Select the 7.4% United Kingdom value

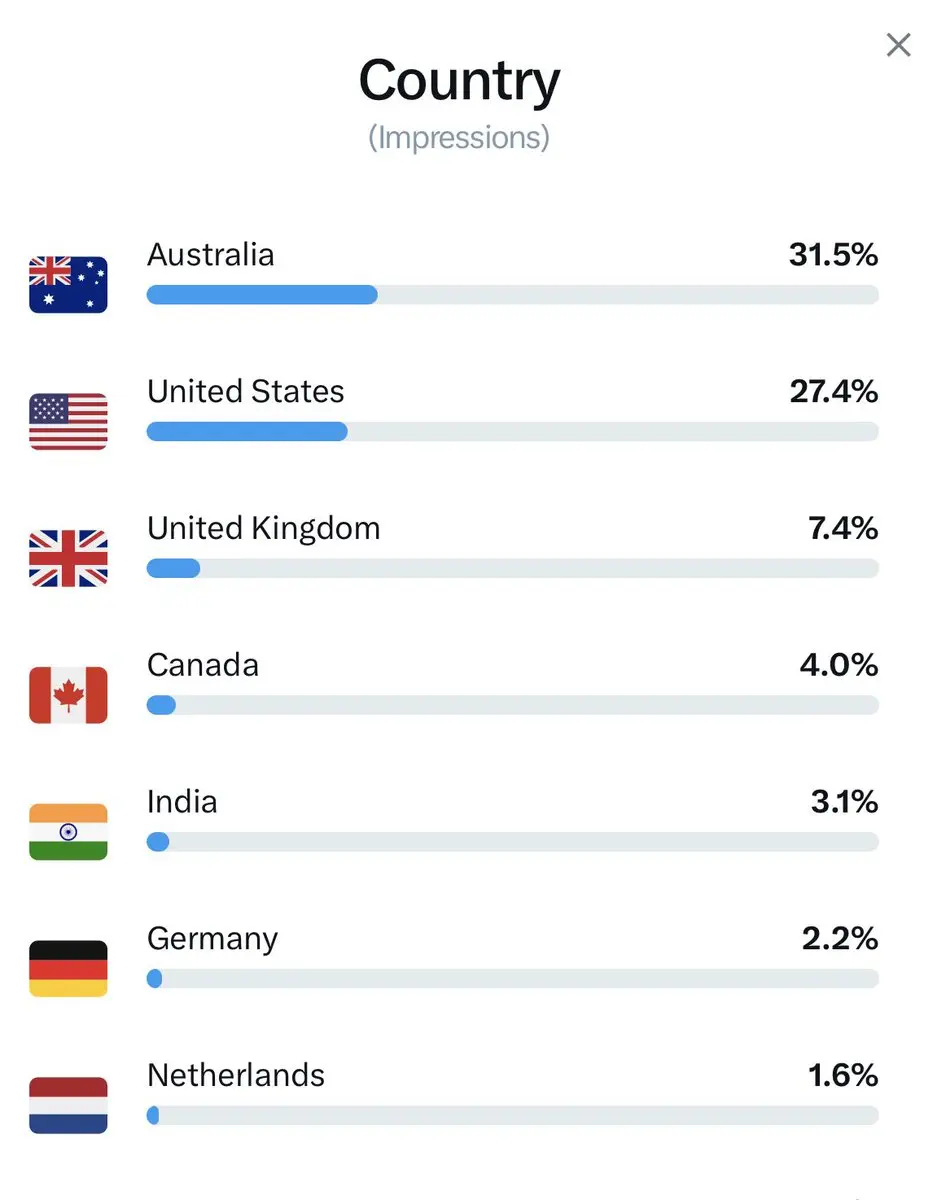843,528
